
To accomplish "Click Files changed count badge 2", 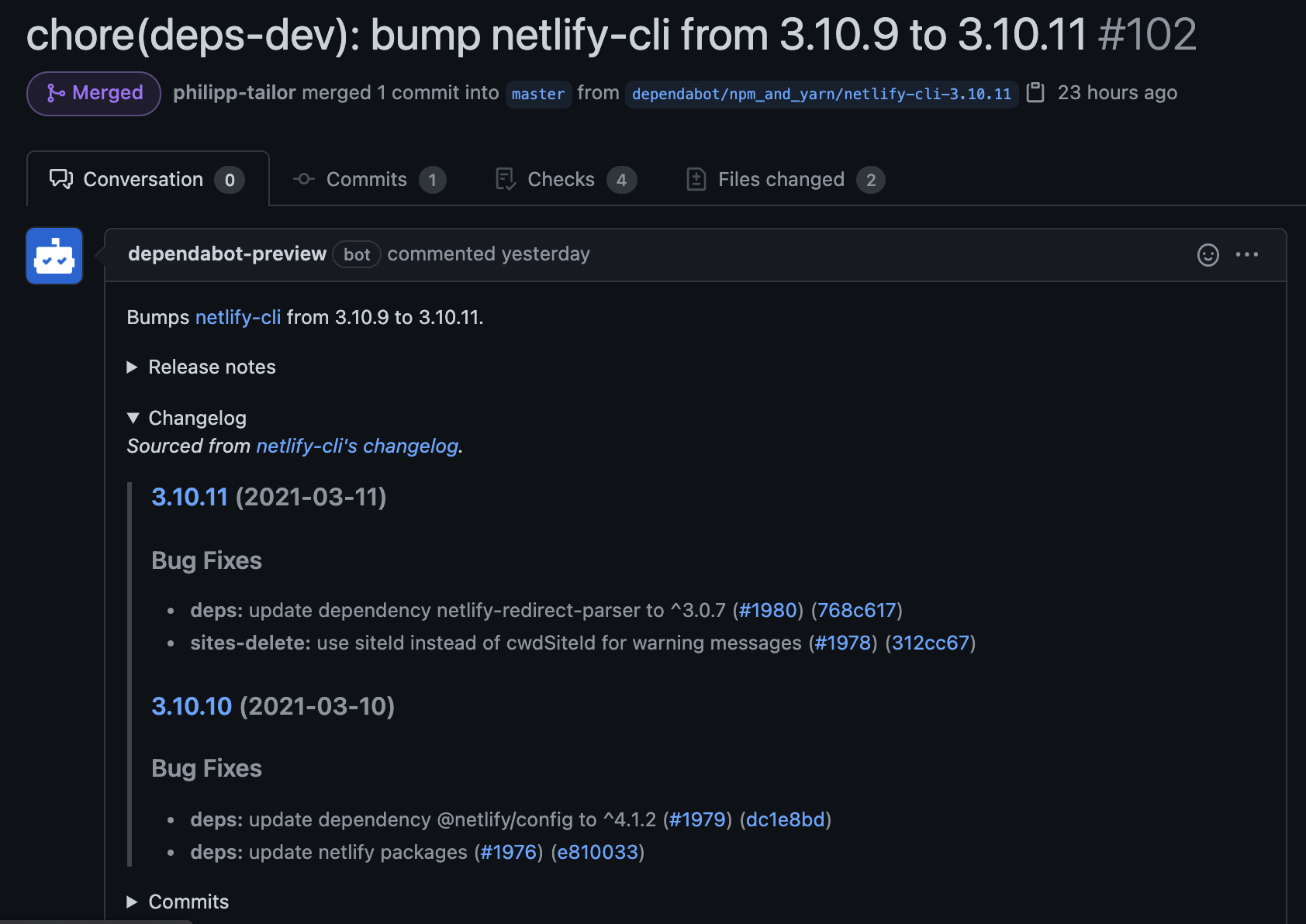I will click(871, 180).
